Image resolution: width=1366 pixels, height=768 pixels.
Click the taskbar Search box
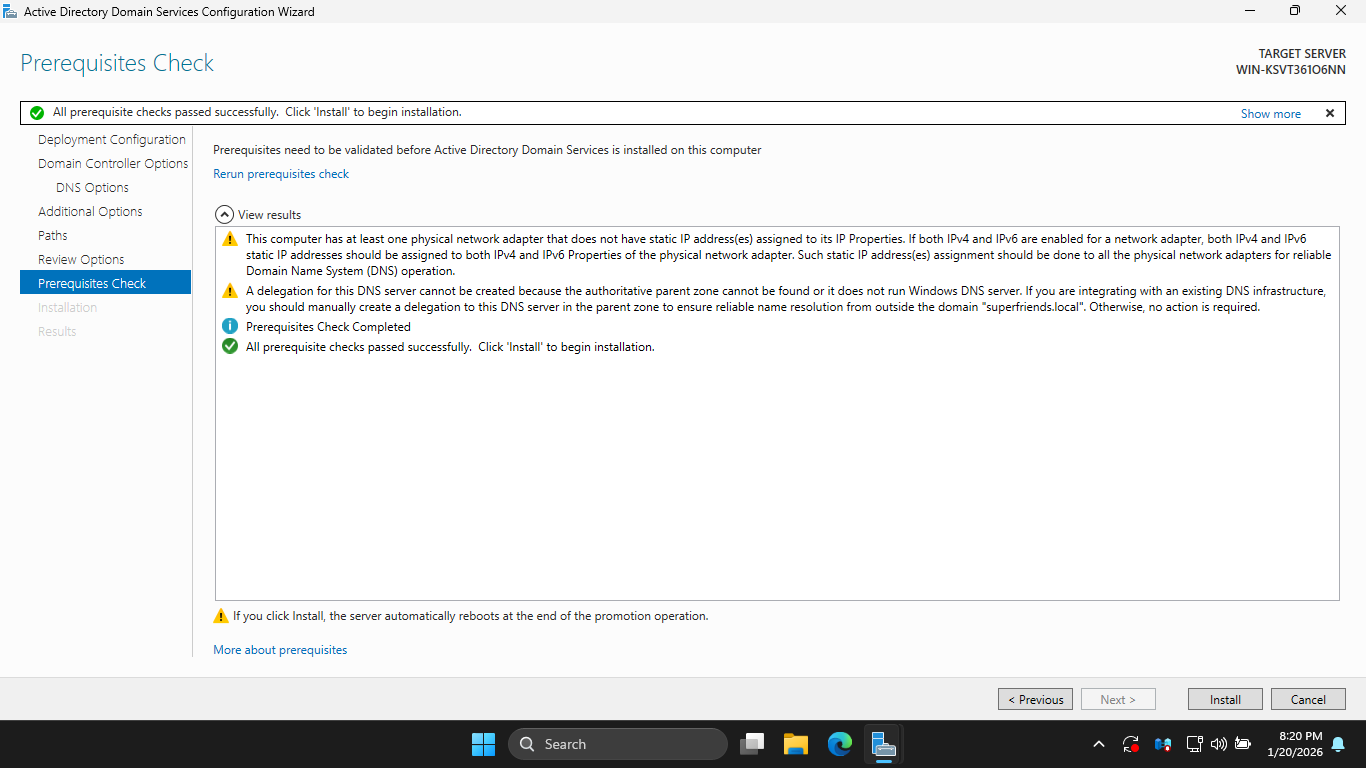(618, 744)
